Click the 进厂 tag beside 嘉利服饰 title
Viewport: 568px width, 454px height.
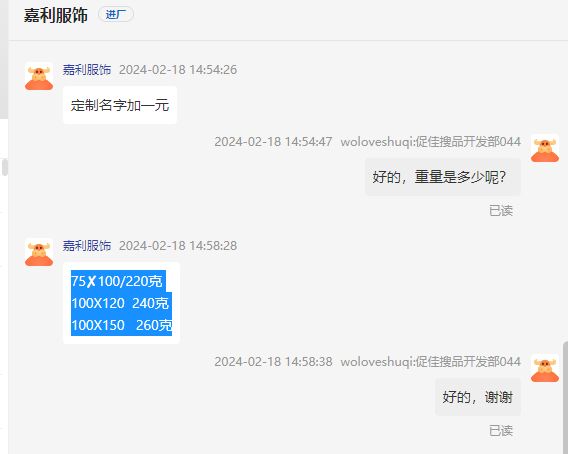(116, 14)
